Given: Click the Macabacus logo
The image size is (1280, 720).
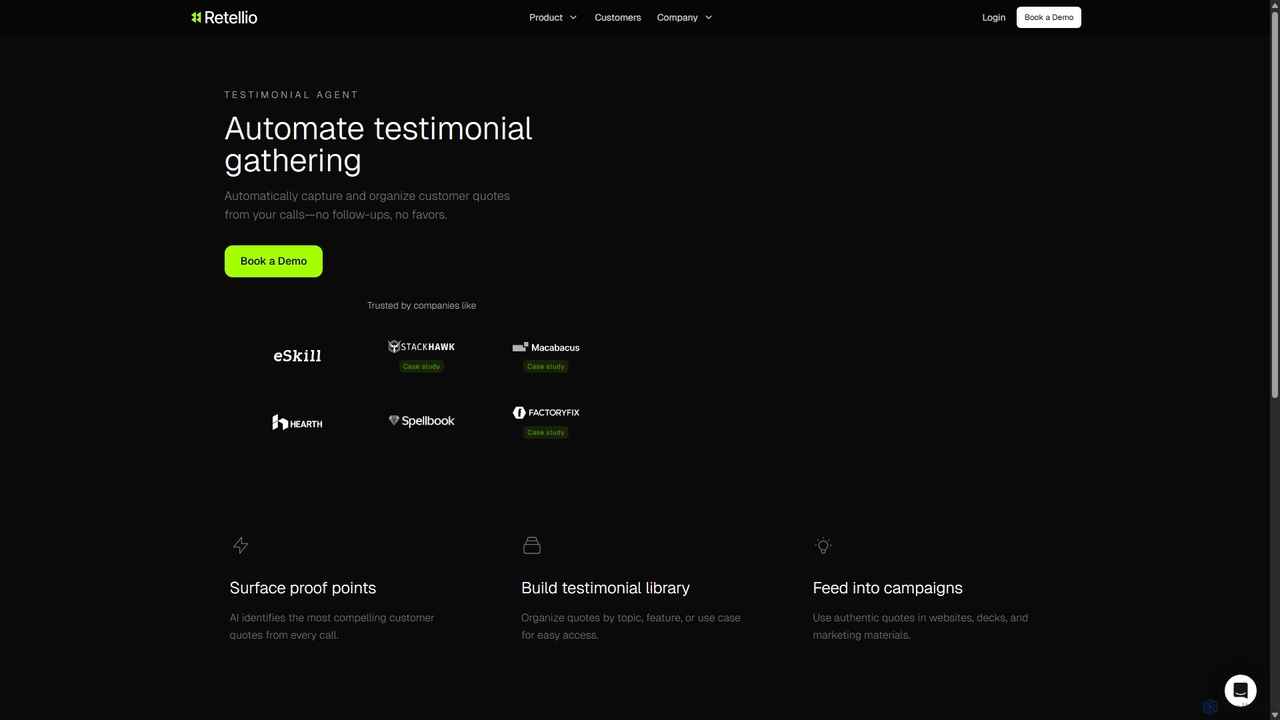Looking at the screenshot, I should coord(546,347).
